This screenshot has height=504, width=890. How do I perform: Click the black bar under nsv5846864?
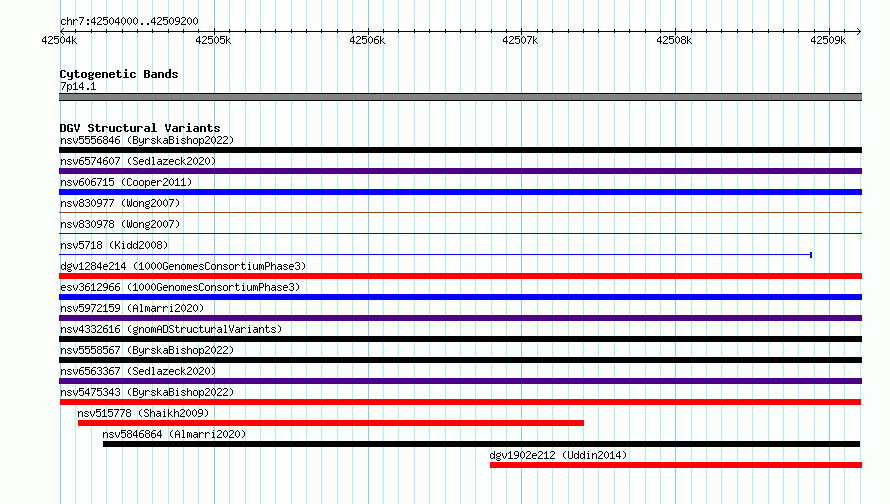(x=481, y=444)
